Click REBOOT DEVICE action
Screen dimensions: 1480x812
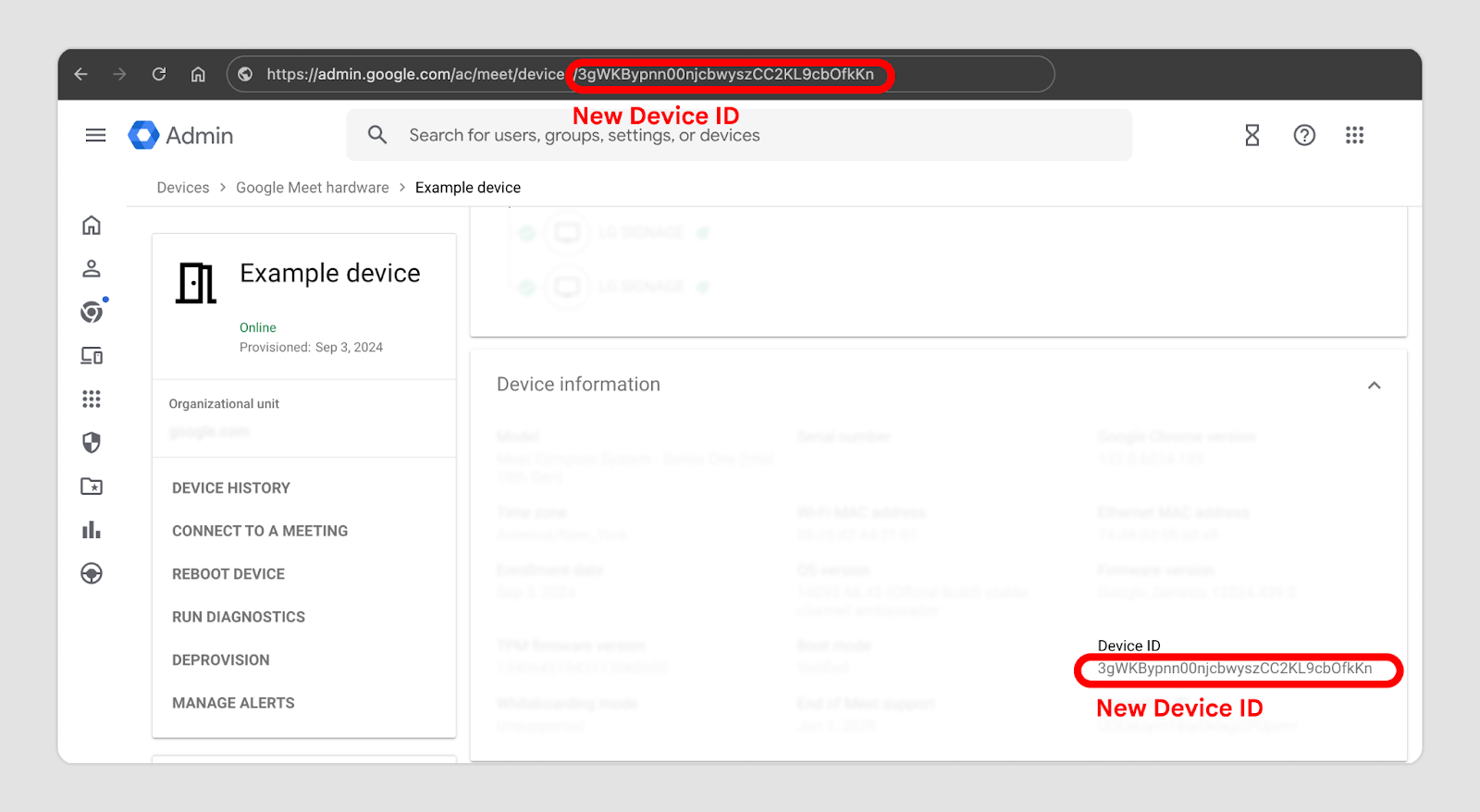pyautogui.click(x=228, y=574)
